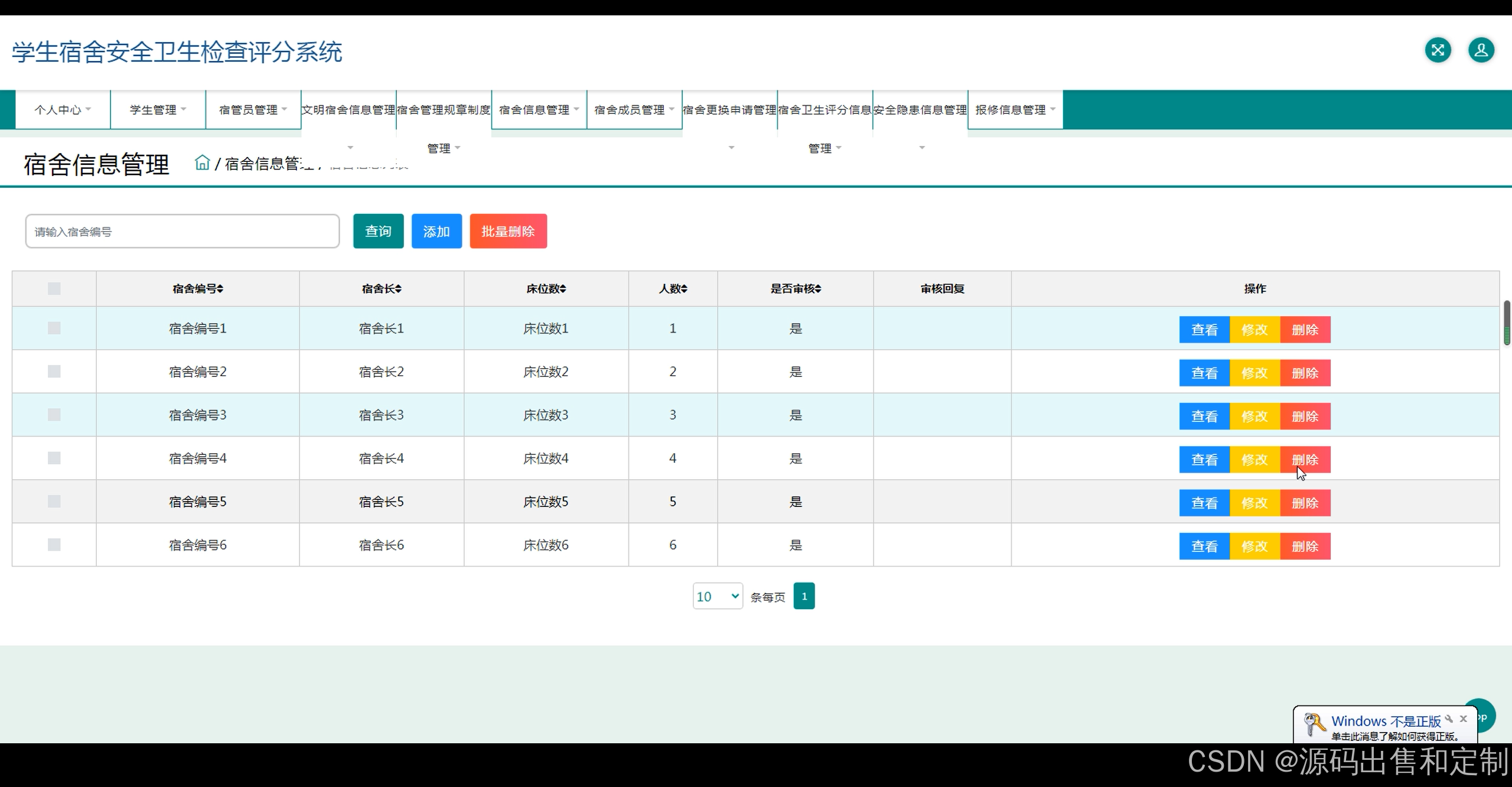Sort by 宿舍编号 column sort arrows
Image resolution: width=1512 pixels, height=787 pixels.
(x=220, y=289)
